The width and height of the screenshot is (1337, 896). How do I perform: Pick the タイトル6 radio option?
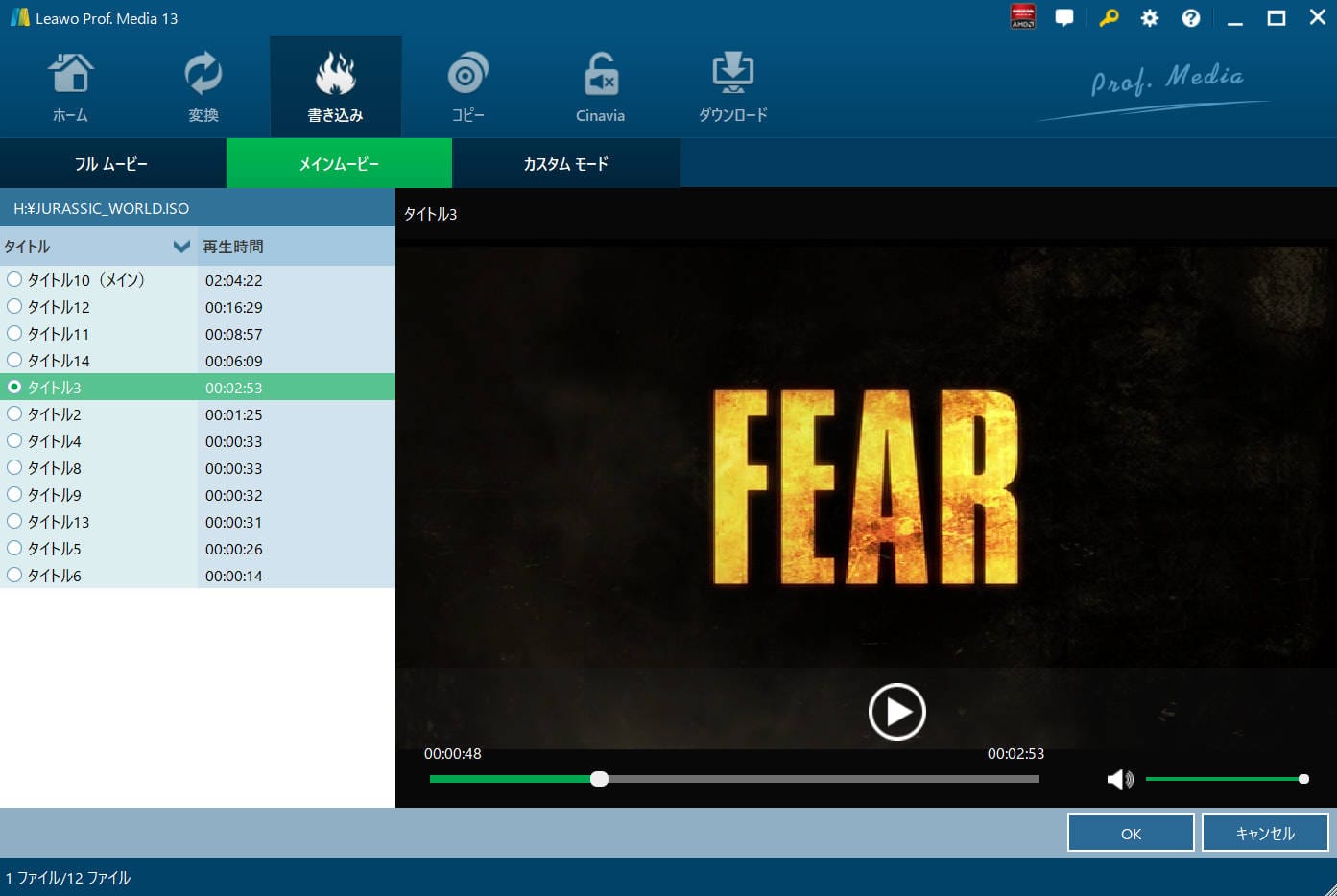14,576
